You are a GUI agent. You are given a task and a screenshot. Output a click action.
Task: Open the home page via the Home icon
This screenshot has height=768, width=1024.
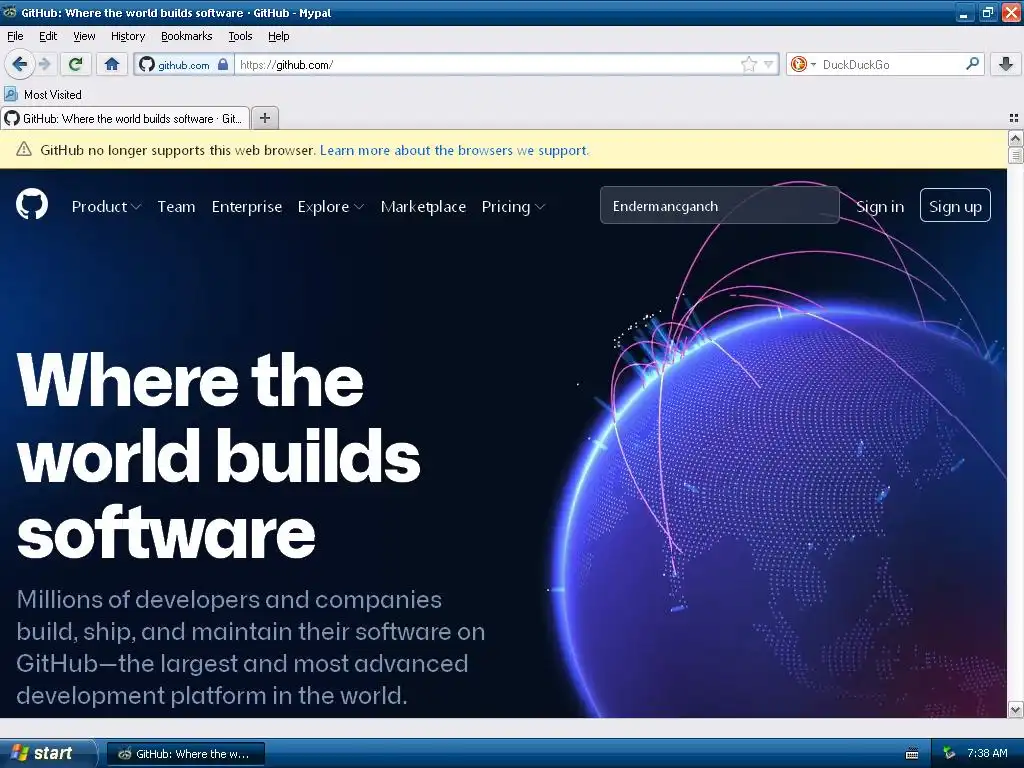point(112,64)
